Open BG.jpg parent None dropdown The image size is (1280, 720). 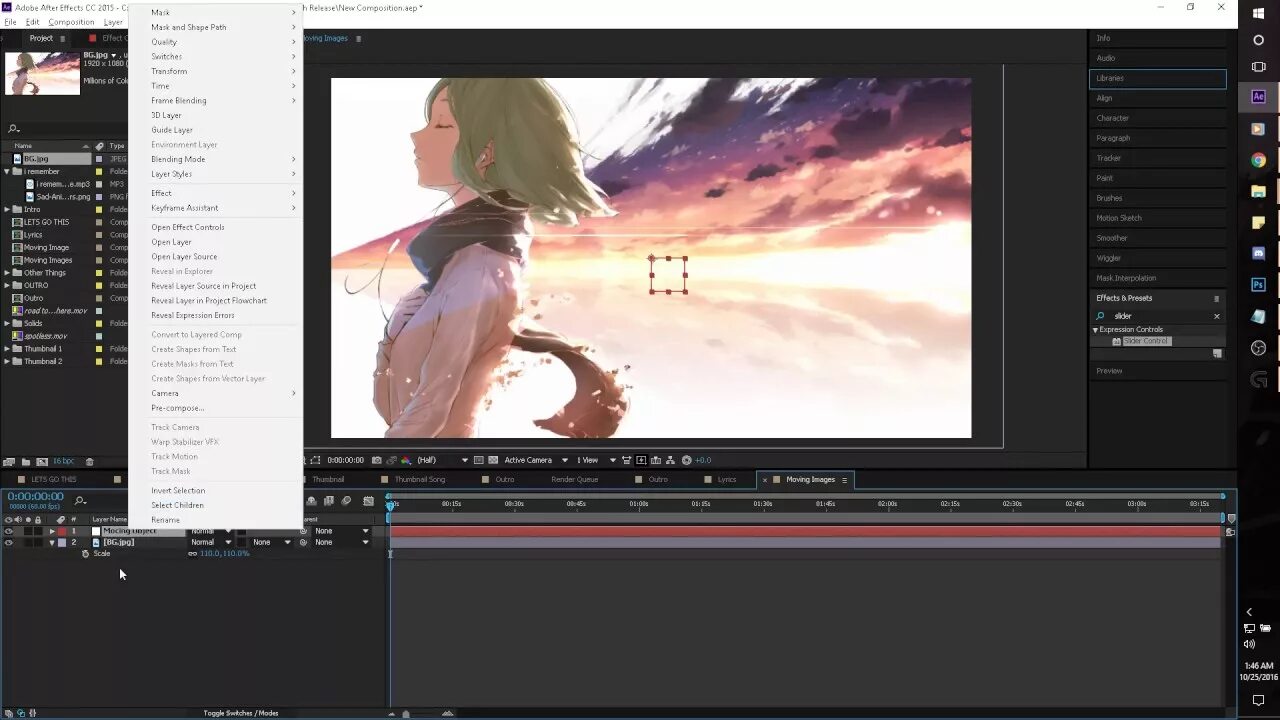point(342,543)
